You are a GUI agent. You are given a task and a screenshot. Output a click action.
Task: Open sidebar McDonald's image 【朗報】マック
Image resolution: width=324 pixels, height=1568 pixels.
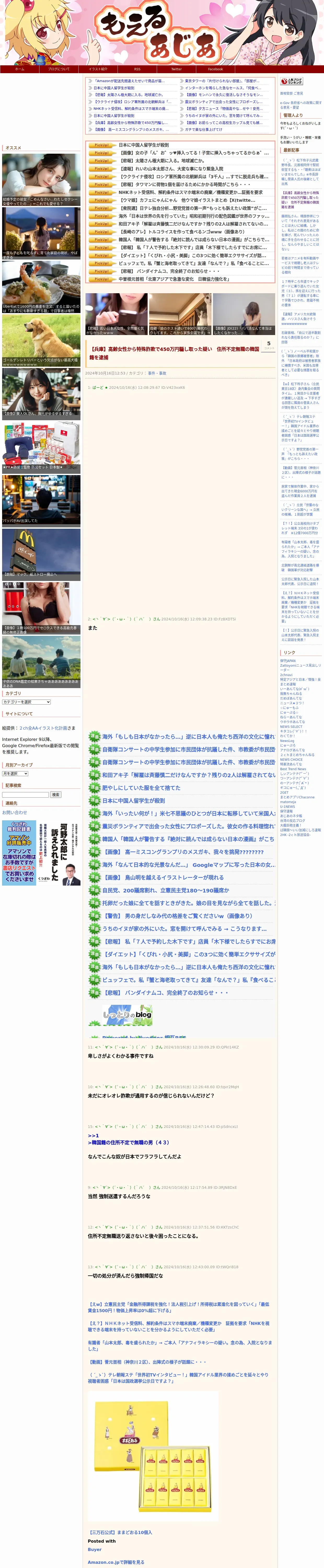(41, 555)
